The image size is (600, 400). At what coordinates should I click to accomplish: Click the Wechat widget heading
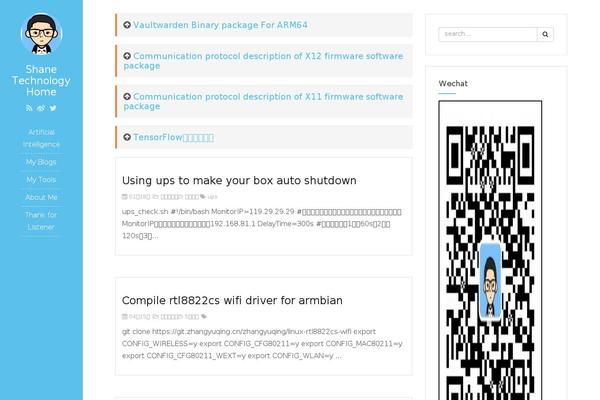[453, 83]
